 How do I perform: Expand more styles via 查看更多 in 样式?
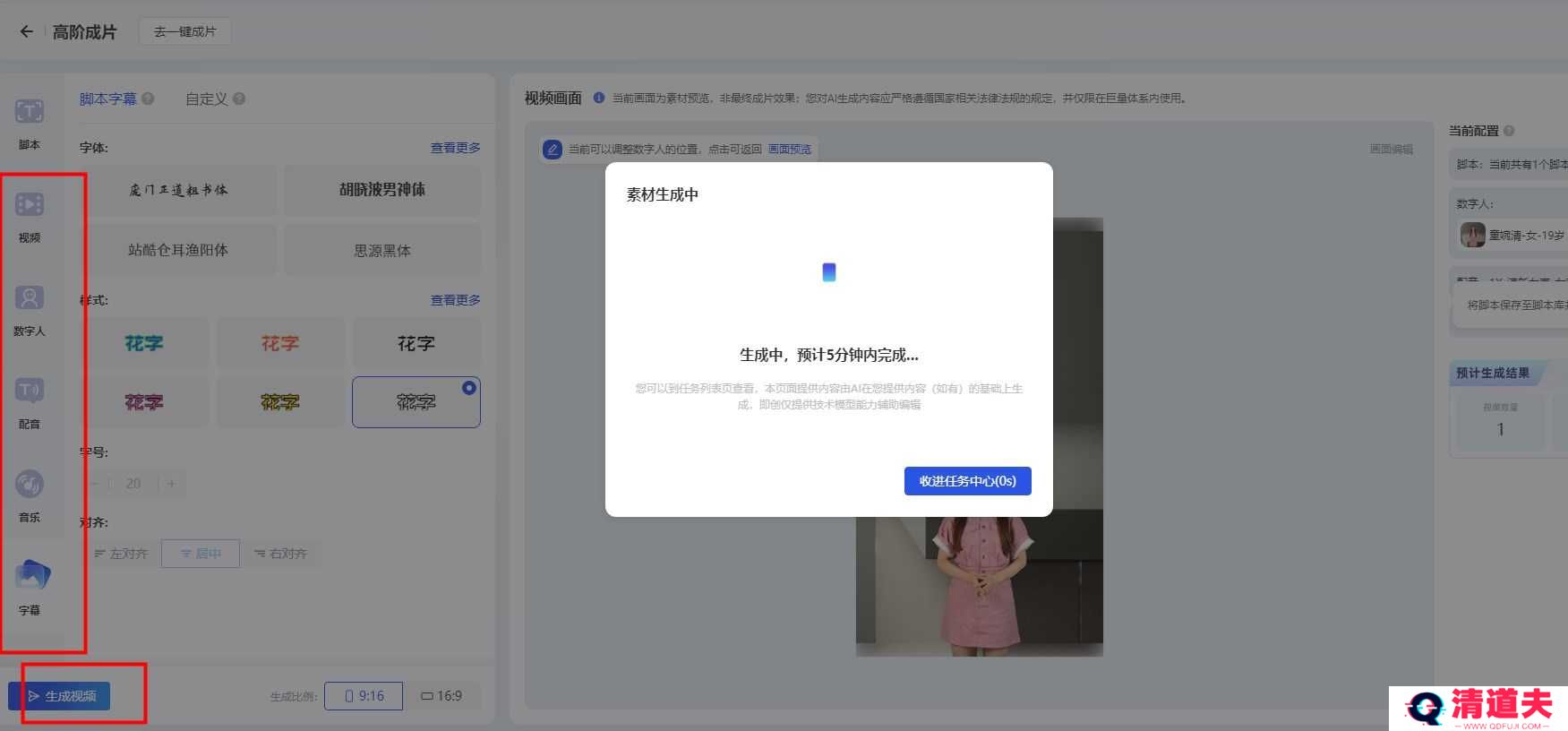point(455,300)
